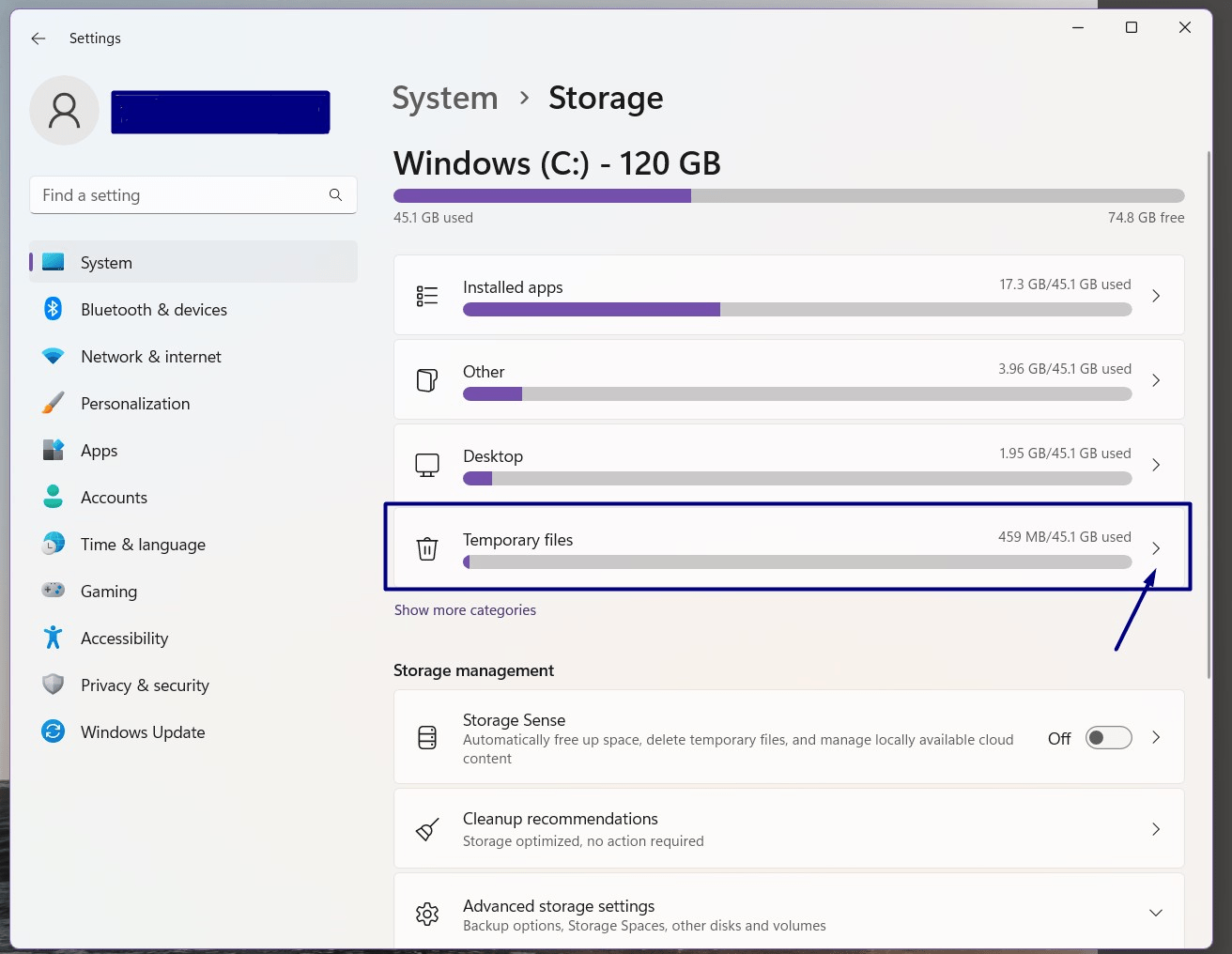Image resolution: width=1232 pixels, height=954 pixels.
Task: Open Network & internet settings
Action: (193, 356)
